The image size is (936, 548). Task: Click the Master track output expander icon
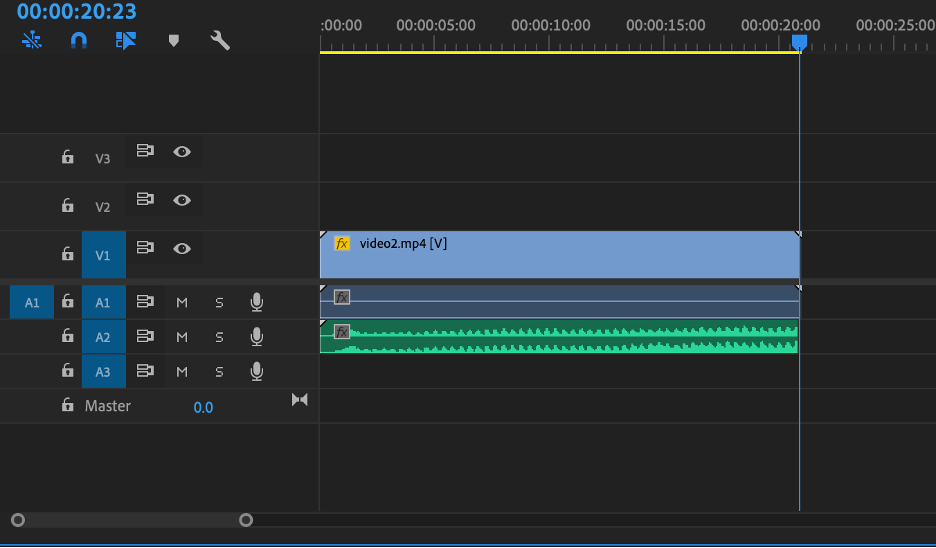pyautogui.click(x=300, y=399)
